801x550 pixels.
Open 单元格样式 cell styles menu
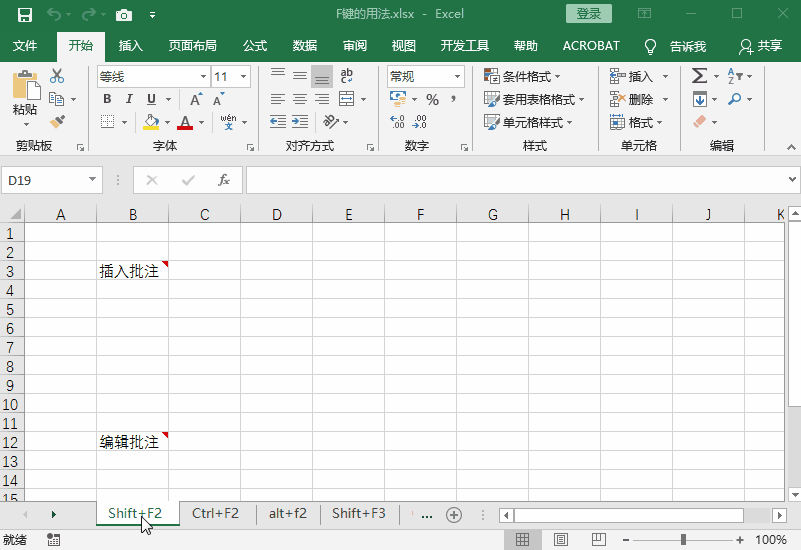(x=528, y=123)
